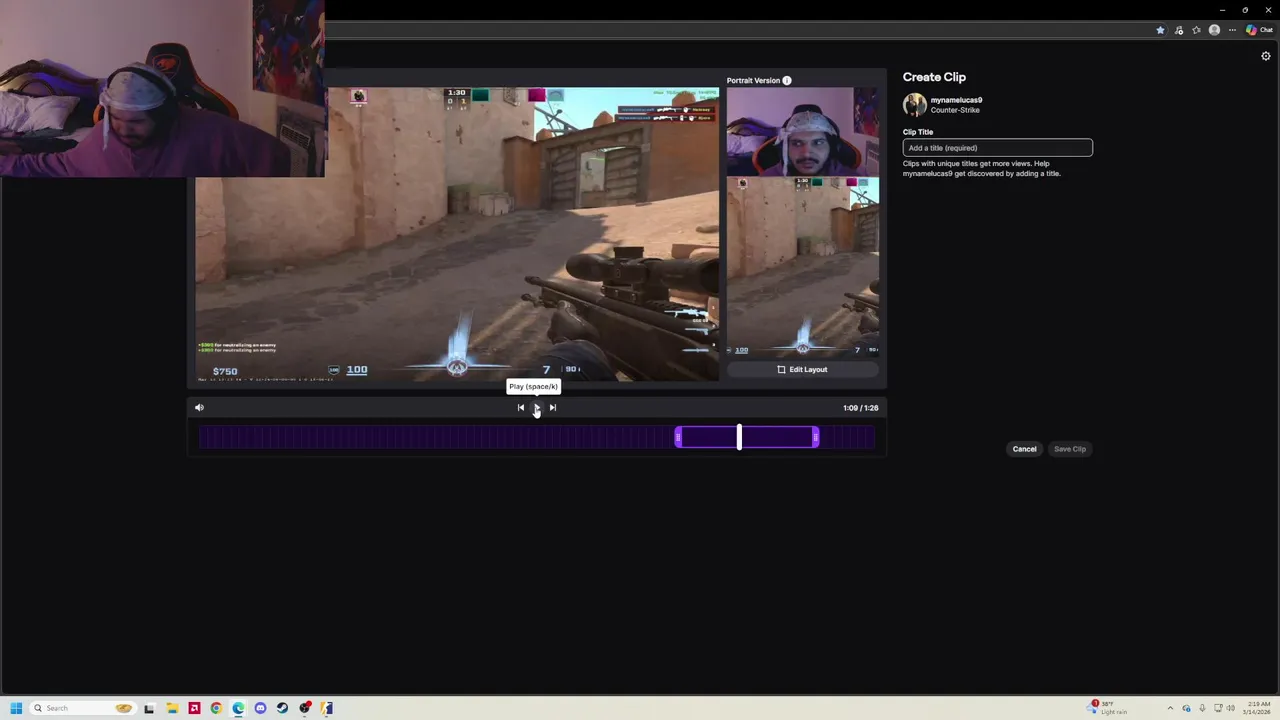Expand hidden system tray icons
This screenshot has height=720, width=1280.
1170,708
